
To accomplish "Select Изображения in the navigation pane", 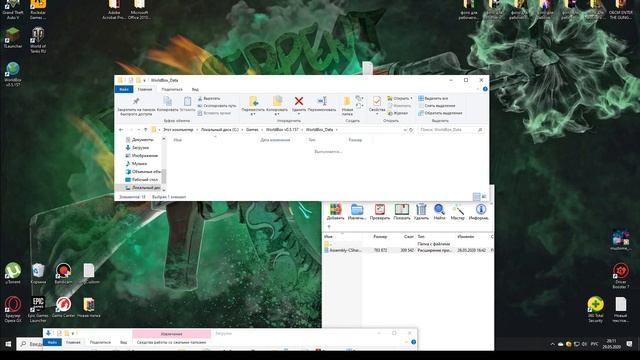I will click(x=141, y=156).
